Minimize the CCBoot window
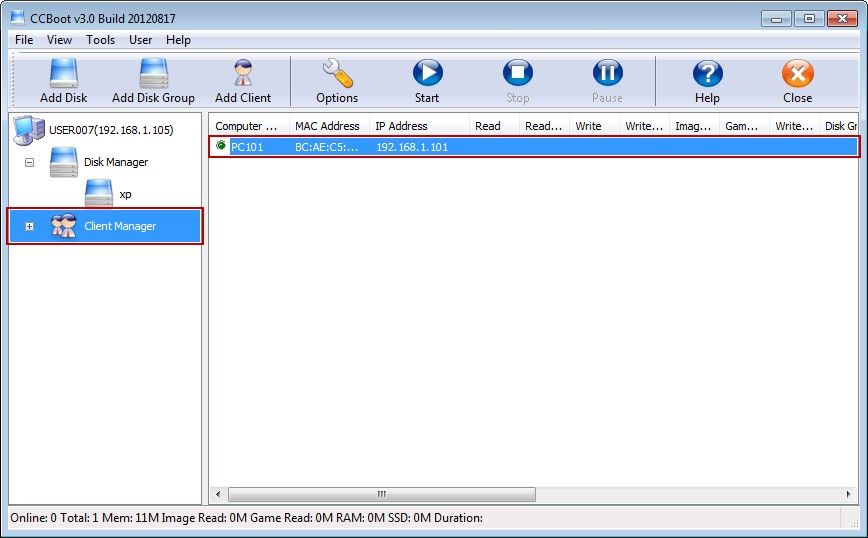Image resolution: width=868 pixels, height=538 pixels. [776, 19]
